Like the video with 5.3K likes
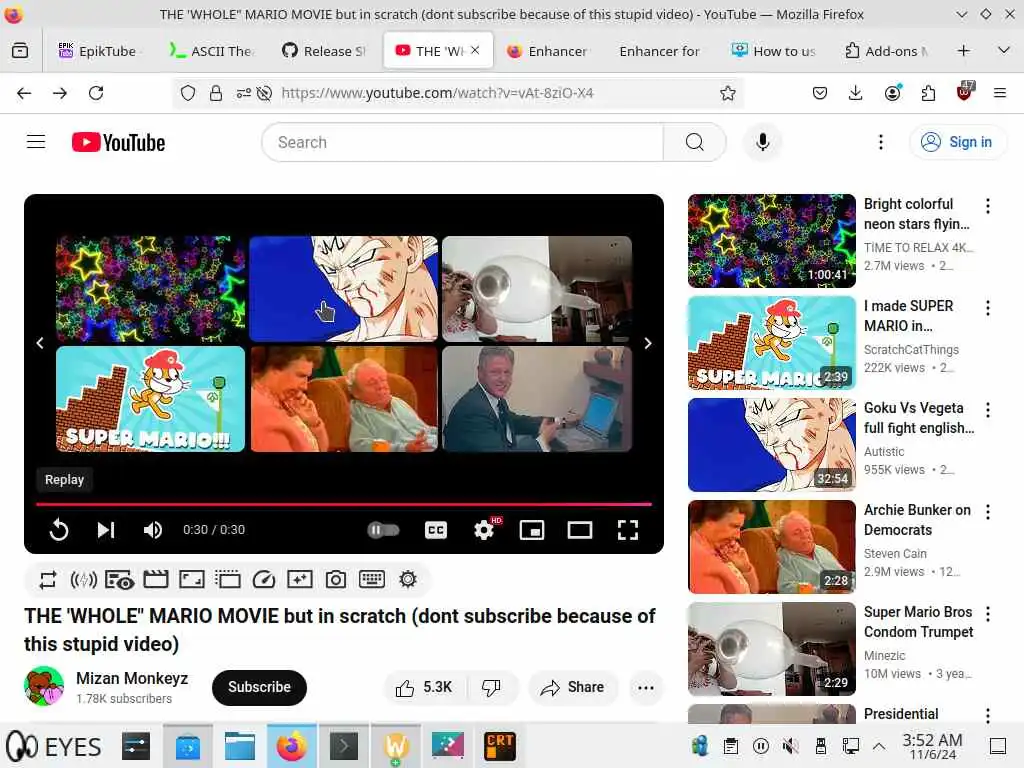 point(424,687)
